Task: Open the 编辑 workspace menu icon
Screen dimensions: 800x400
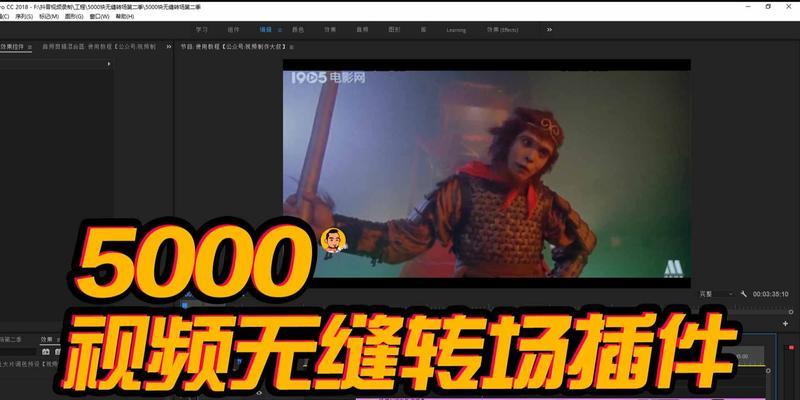Action: click(x=280, y=30)
